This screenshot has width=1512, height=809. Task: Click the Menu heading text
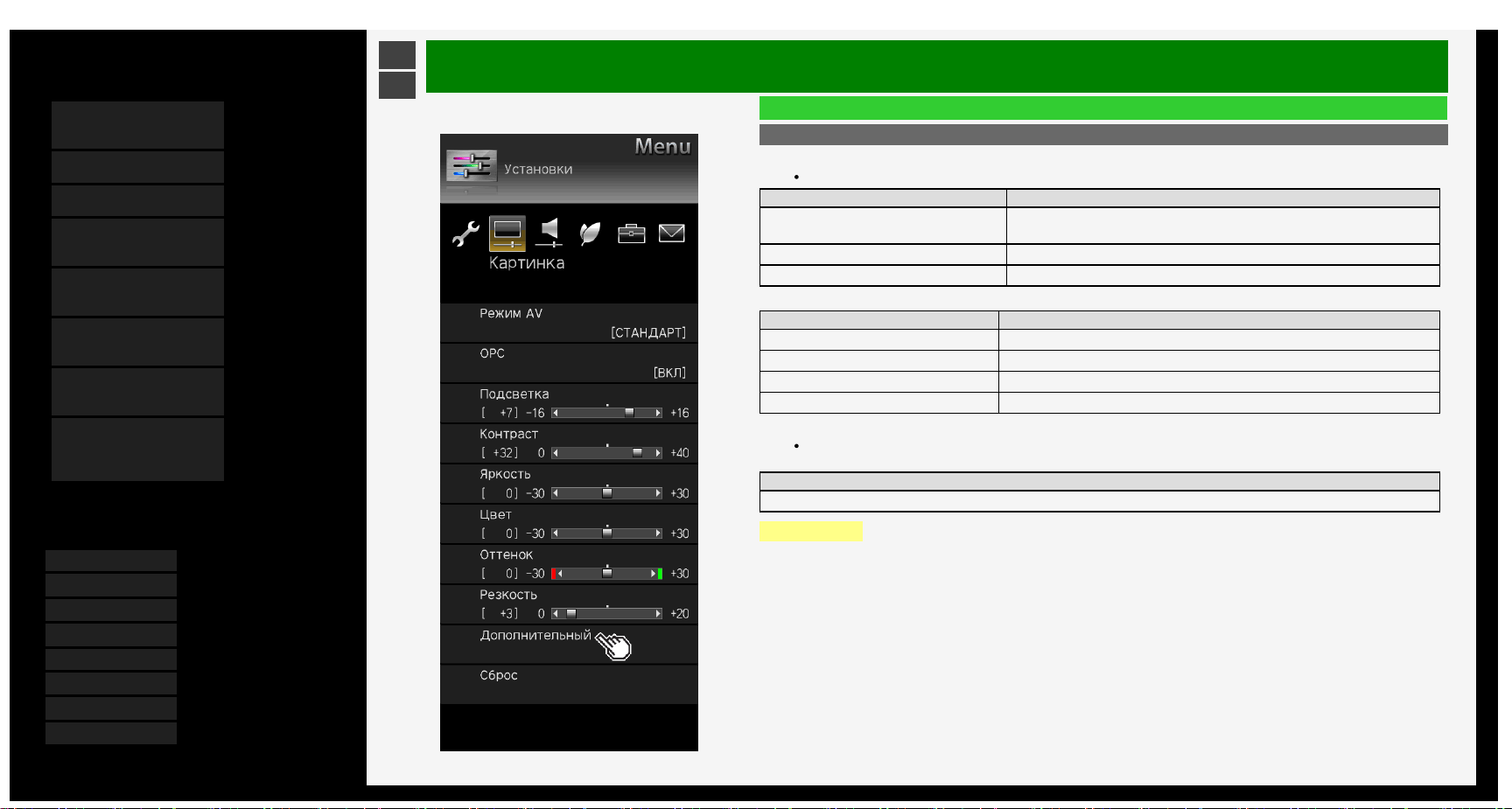click(663, 147)
